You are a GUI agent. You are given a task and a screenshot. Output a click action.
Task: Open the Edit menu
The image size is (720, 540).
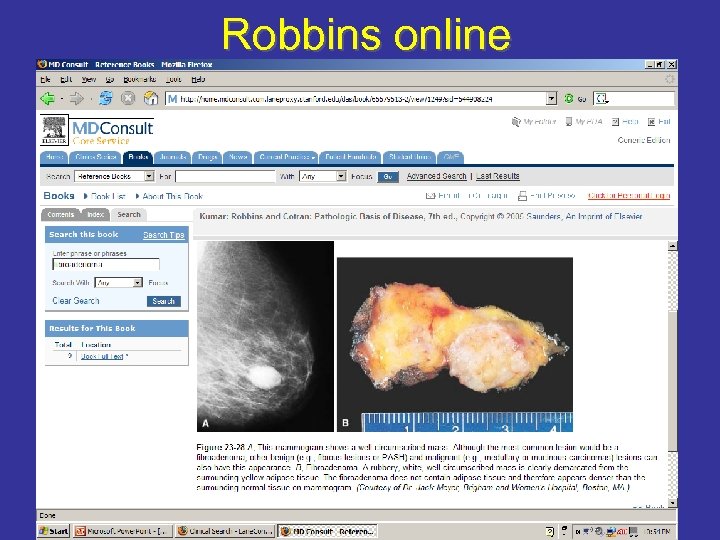point(66,79)
